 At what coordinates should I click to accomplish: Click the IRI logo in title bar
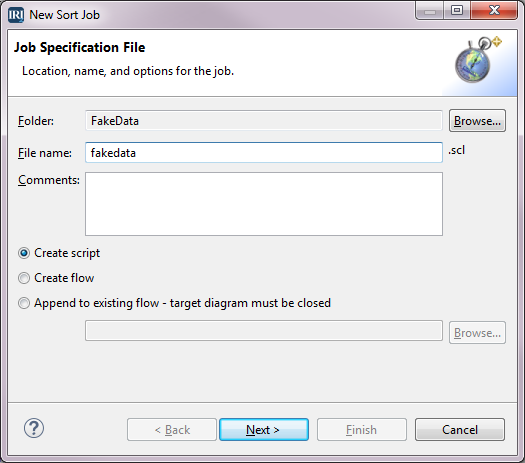pos(16,15)
